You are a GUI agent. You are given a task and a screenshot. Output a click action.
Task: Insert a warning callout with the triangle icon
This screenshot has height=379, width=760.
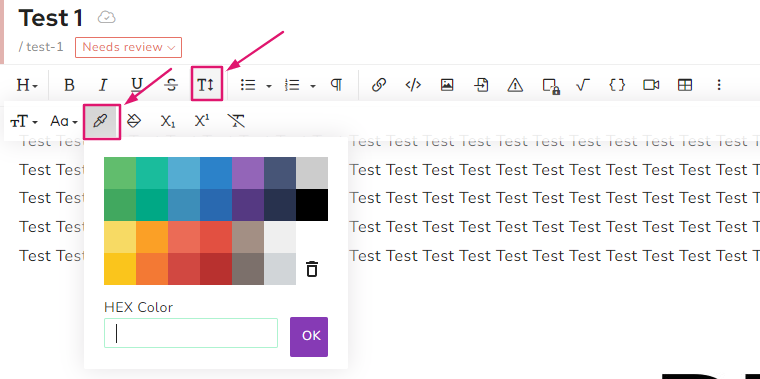(515, 85)
